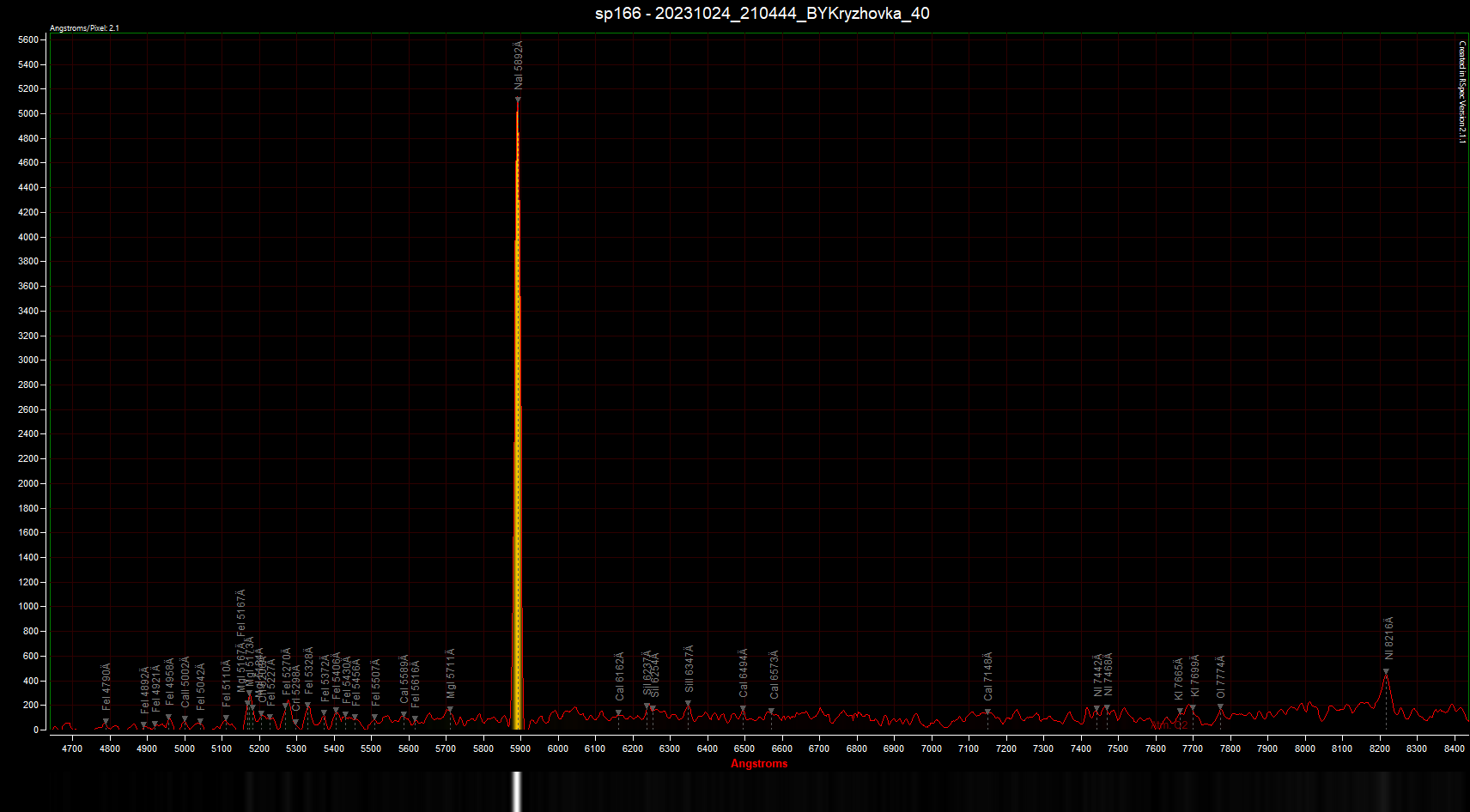Click the yellow-filled NaI emission peak

(x=518, y=421)
